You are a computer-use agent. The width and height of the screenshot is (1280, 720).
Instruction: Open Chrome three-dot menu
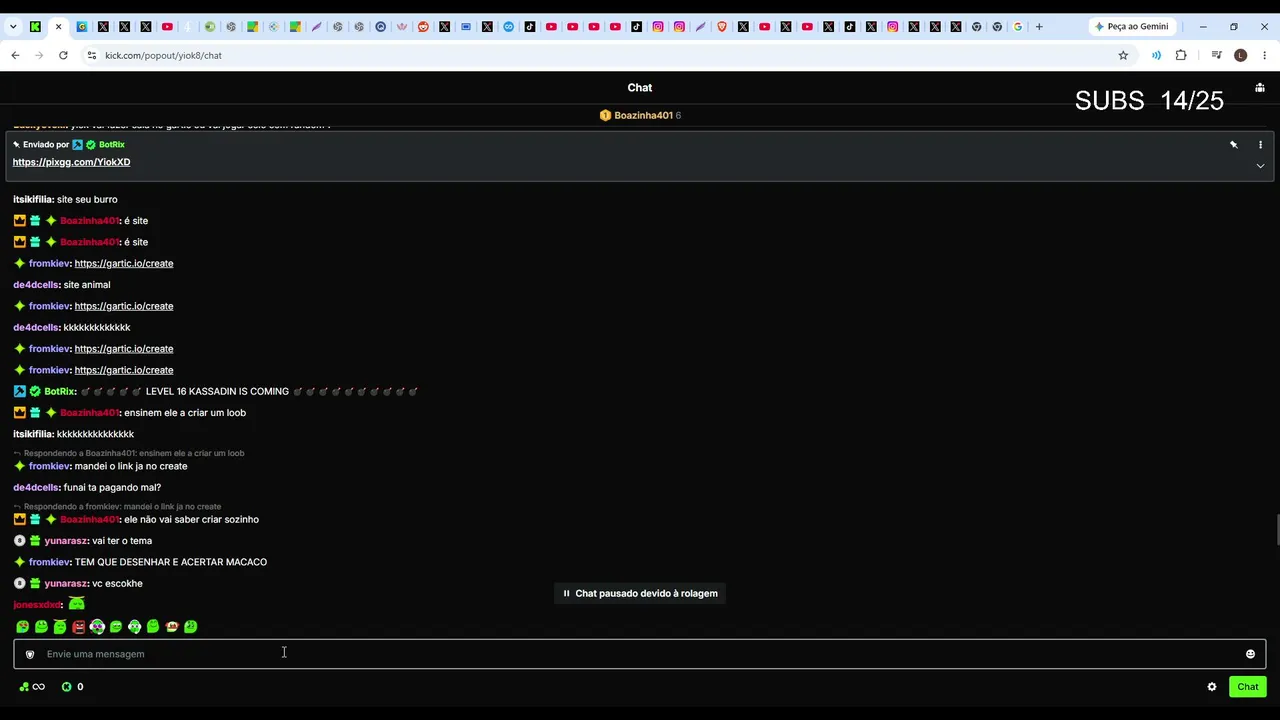(x=1265, y=55)
